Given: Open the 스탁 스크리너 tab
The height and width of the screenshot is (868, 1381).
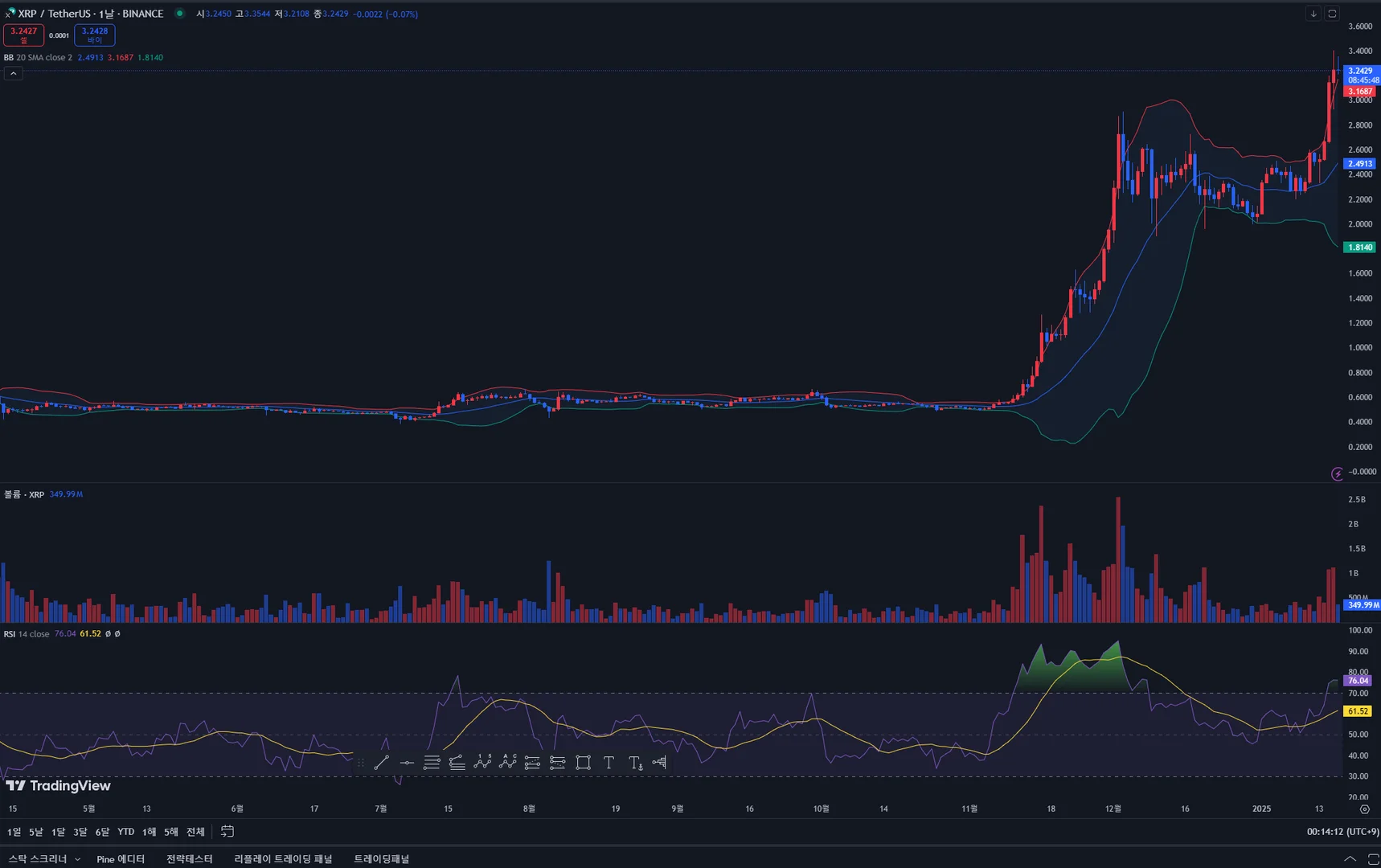Looking at the screenshot, I should tap(38, 858).
